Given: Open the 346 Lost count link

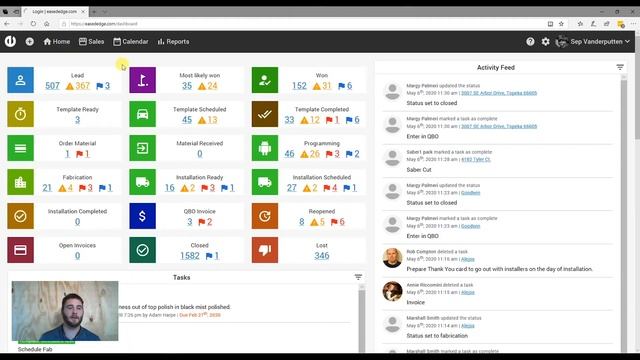Looking at the screenshot, I should (x=322, y=256).
